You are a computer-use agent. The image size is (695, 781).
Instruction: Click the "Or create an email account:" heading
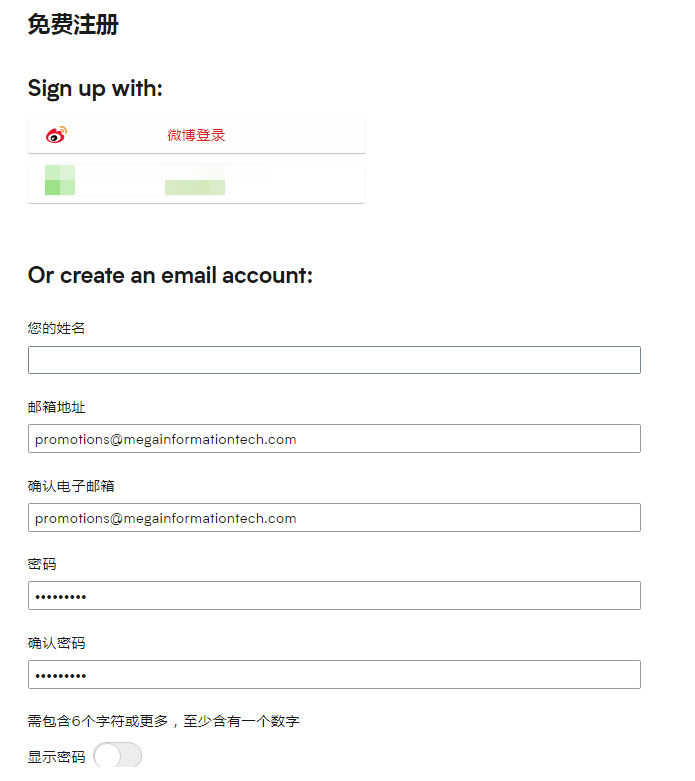coord(170,275)
